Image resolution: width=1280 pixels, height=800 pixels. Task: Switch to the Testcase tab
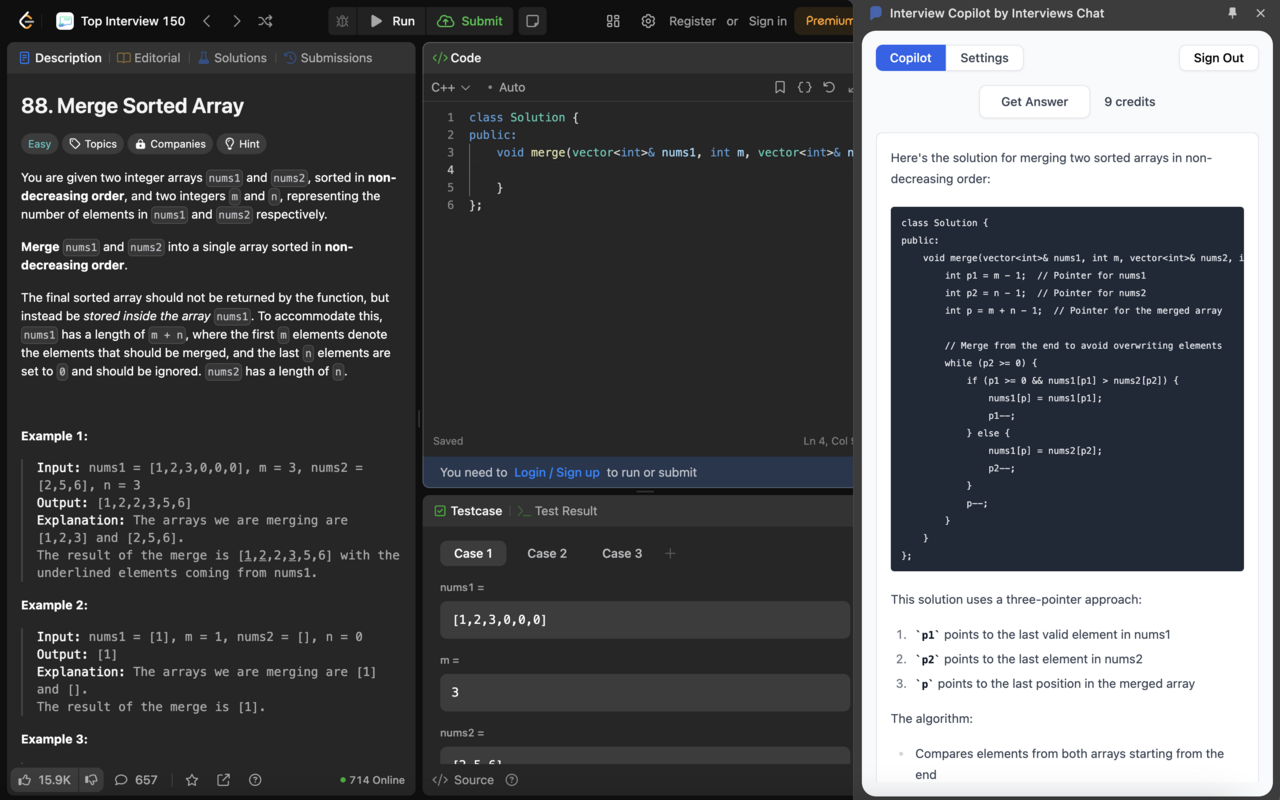(468, 511)
